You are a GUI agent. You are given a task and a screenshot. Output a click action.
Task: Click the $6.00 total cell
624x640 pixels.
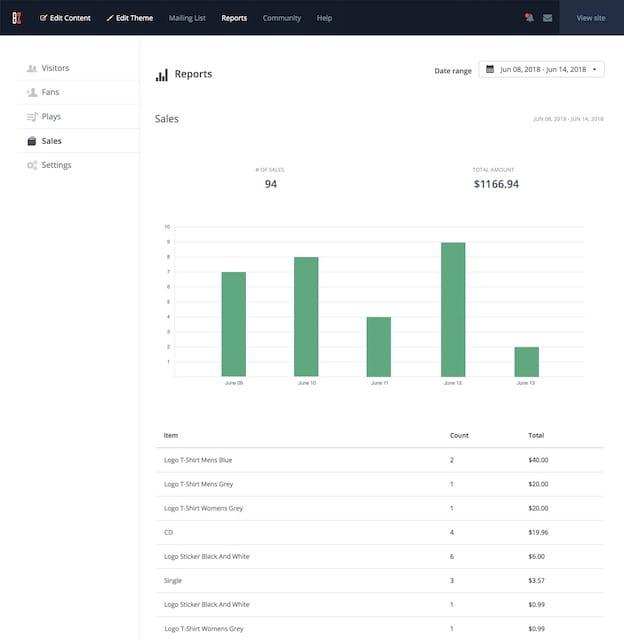tap(536, 556)
